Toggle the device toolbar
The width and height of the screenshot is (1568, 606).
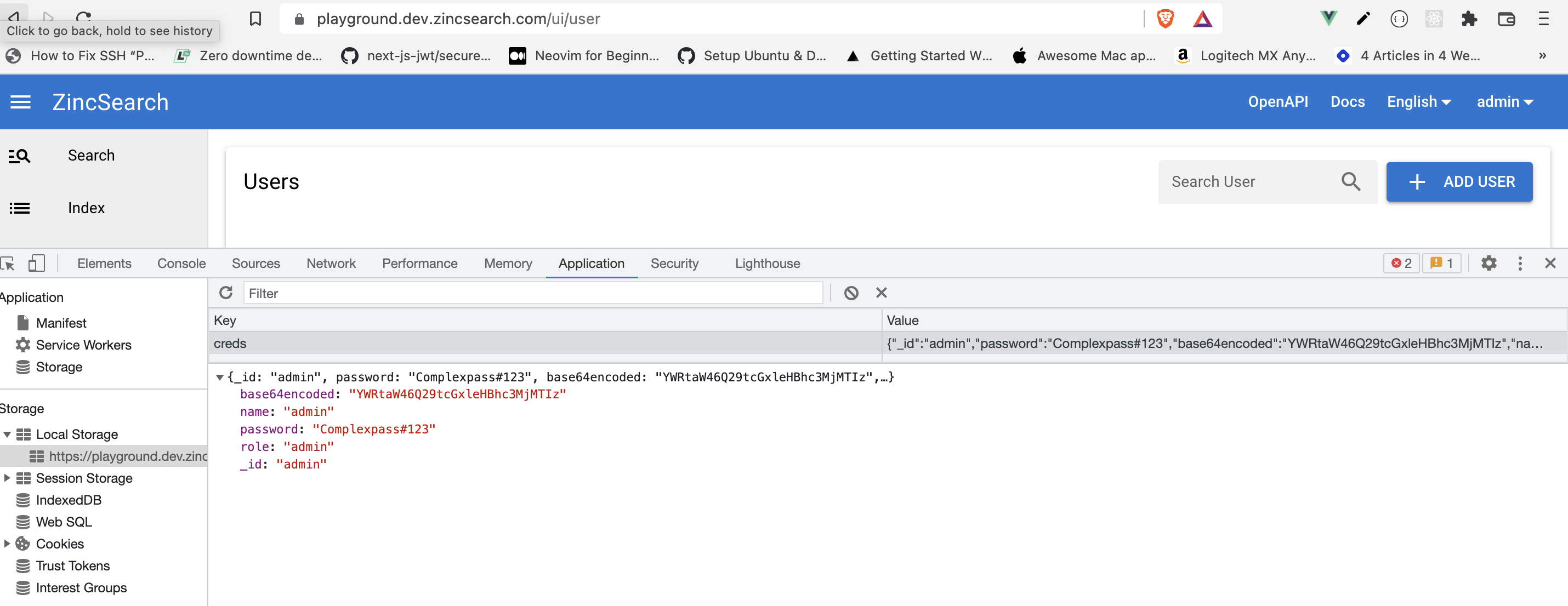[37, 264]
